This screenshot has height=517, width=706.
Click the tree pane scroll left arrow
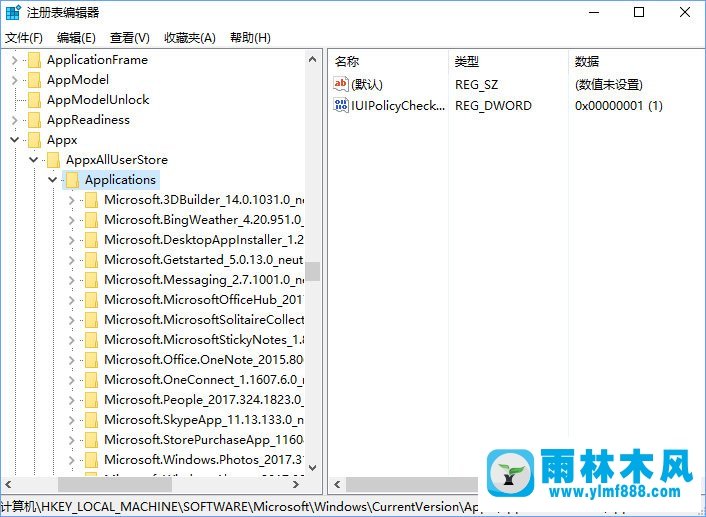pos(8,485)
